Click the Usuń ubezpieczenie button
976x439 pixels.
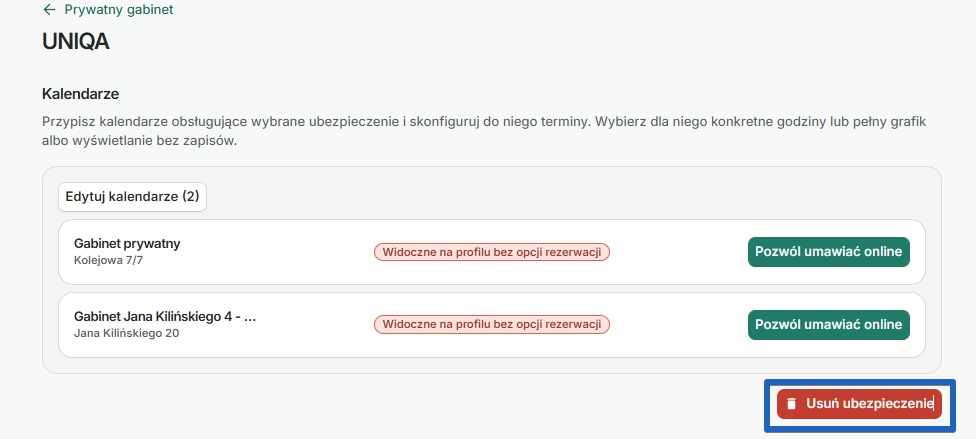pos(859,404)
